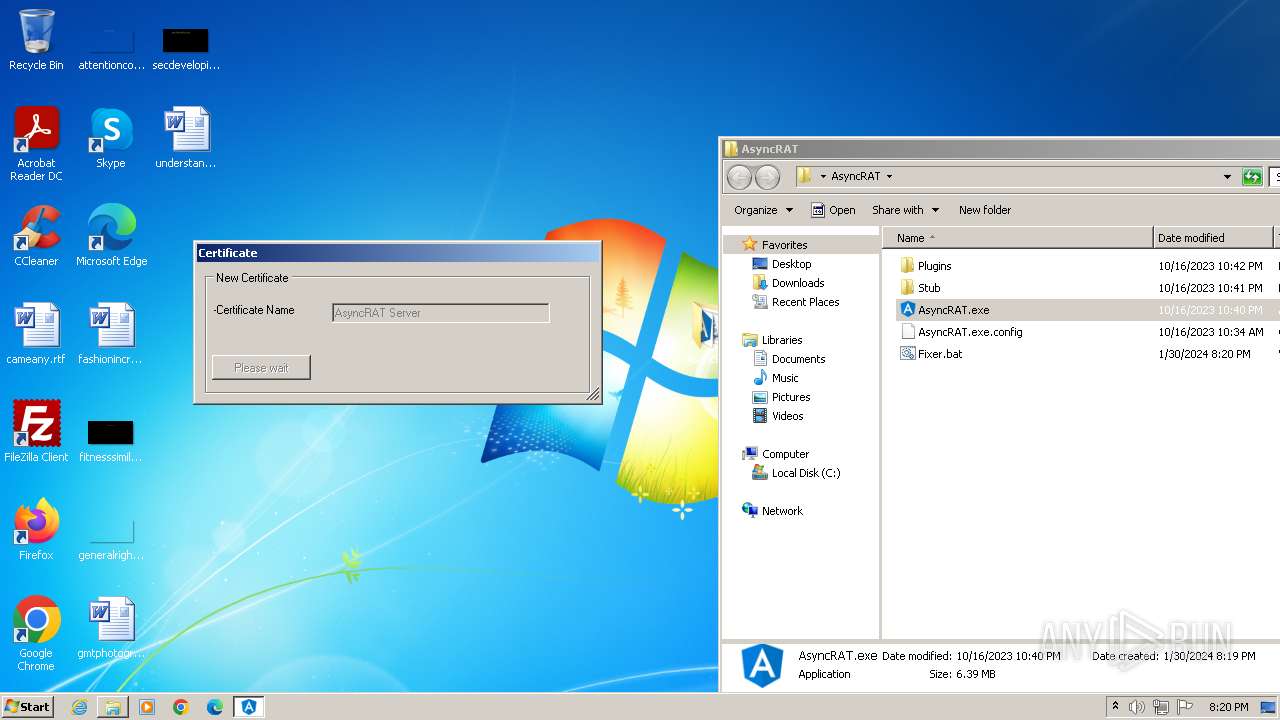Select the generalrigh desktop file
This screenshot has height=720, width=1280.
111,538
